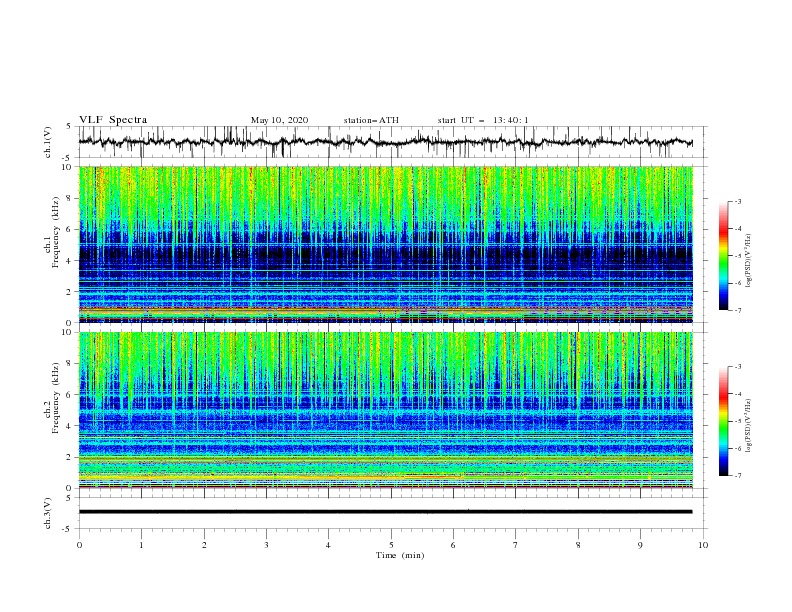Select the ch.1 "Frequency (kHz)" axis label
The height and width of the screenshot is (612, 792).
tap(56, 232)
